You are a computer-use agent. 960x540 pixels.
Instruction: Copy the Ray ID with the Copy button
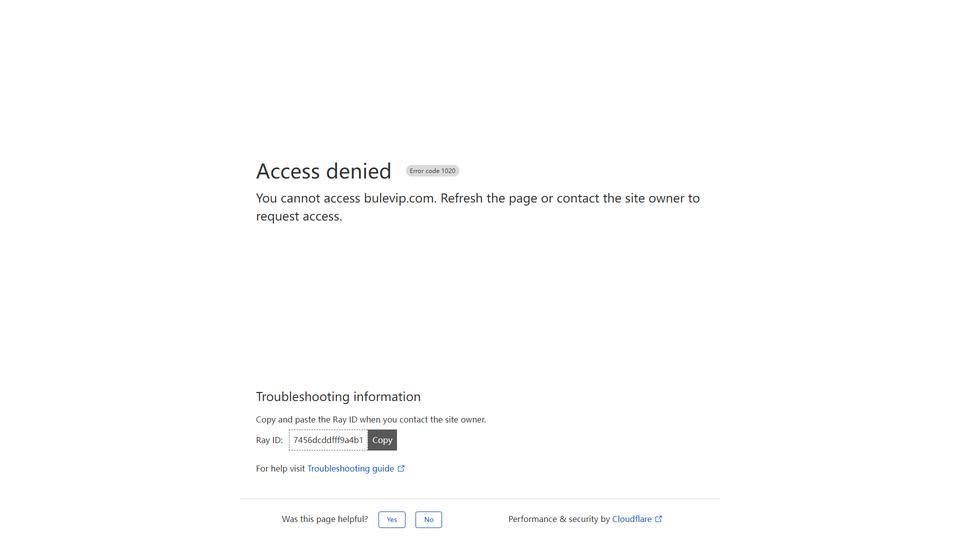pyautogui.click(x=382, y=440)
